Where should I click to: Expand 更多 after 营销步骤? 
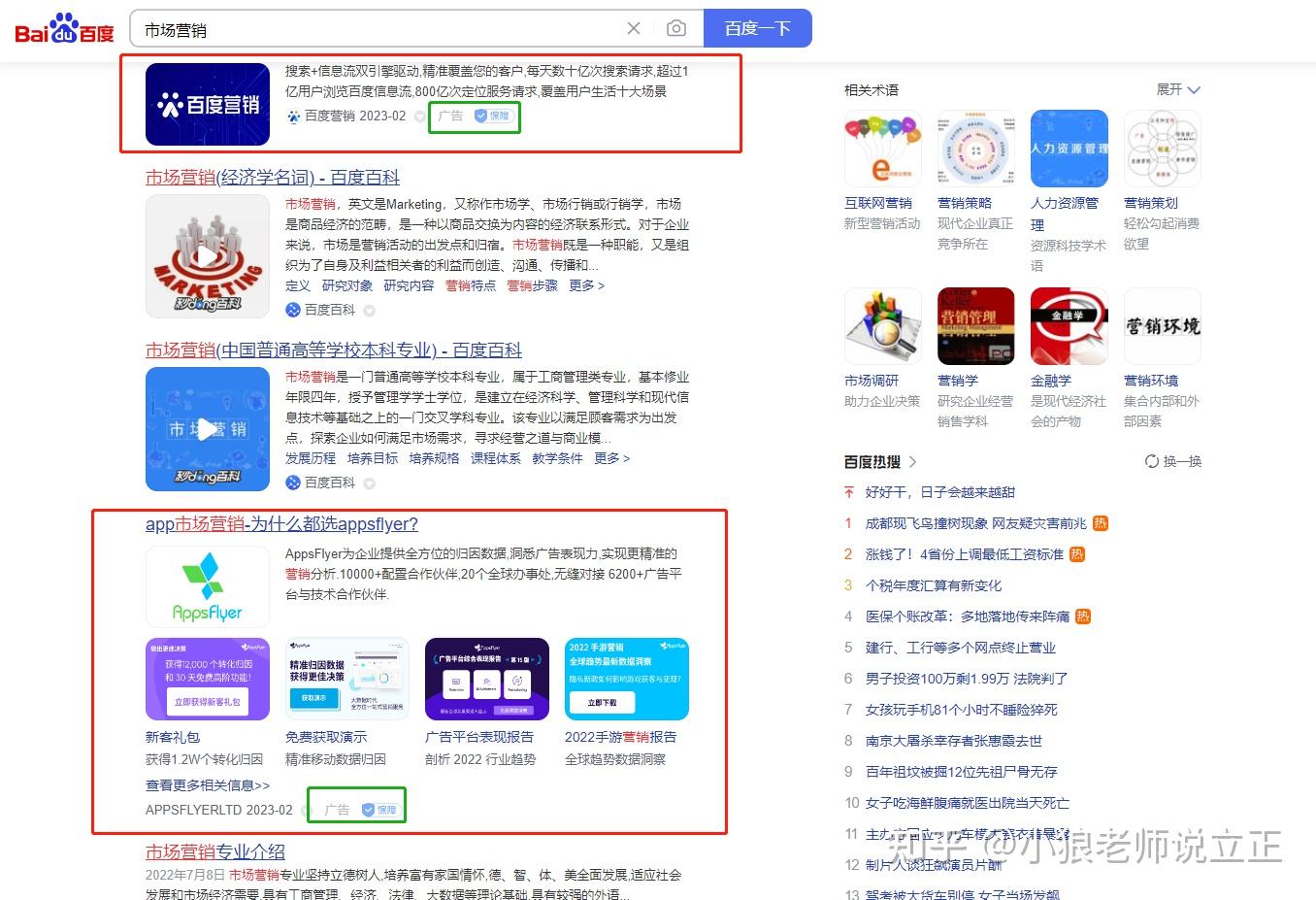click(x=586, y=285)
